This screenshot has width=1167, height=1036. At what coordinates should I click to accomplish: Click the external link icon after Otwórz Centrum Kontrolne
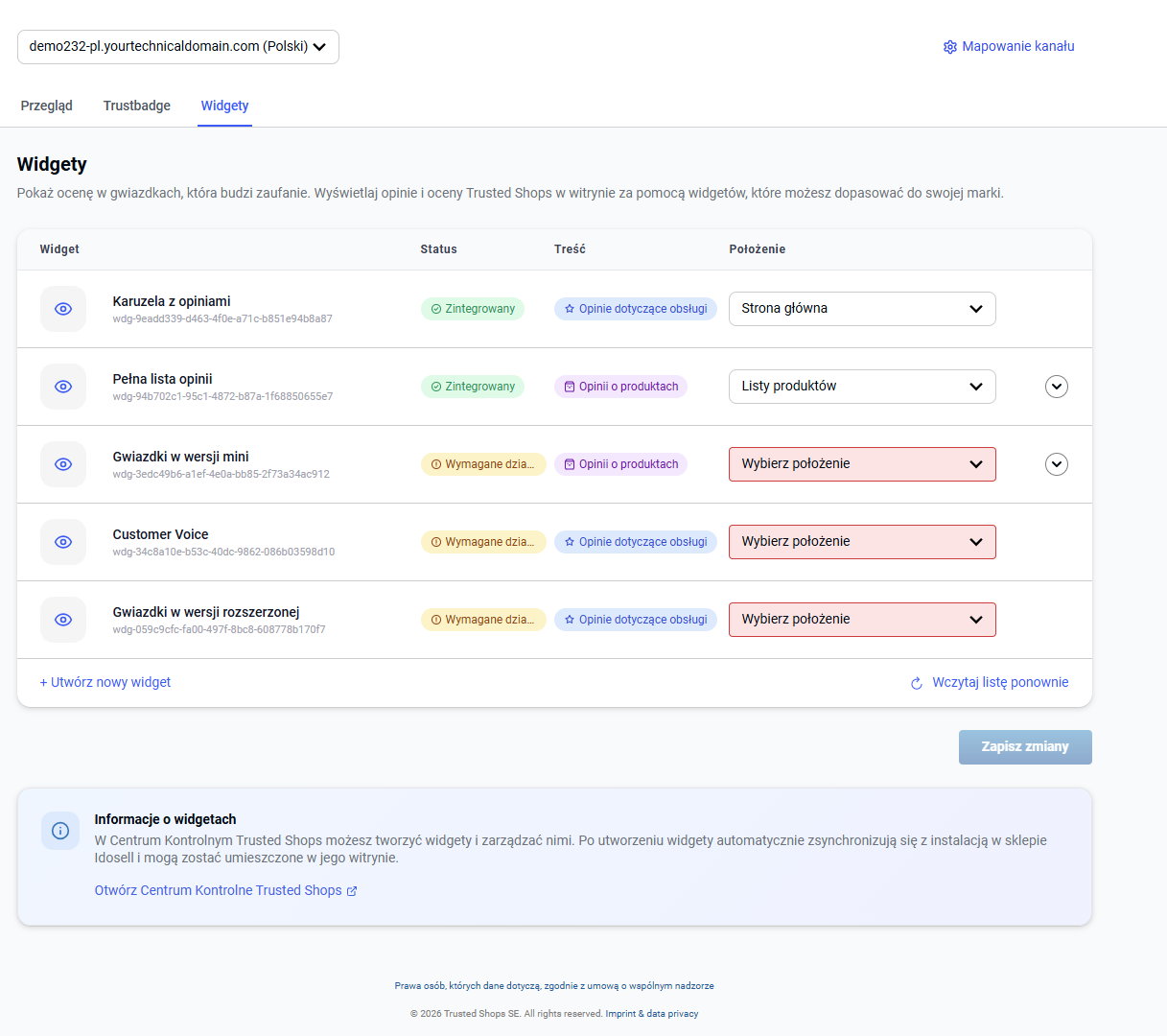[352, 891]
